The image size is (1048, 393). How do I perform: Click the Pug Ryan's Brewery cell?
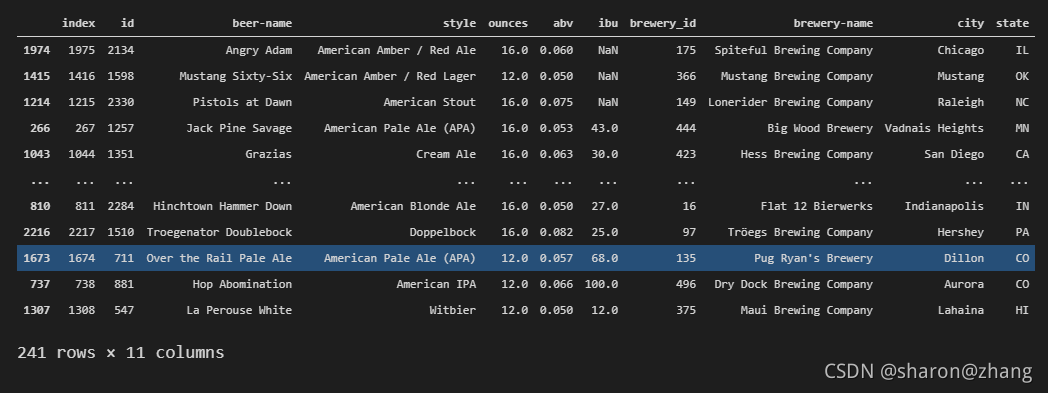tap(813, 258)
